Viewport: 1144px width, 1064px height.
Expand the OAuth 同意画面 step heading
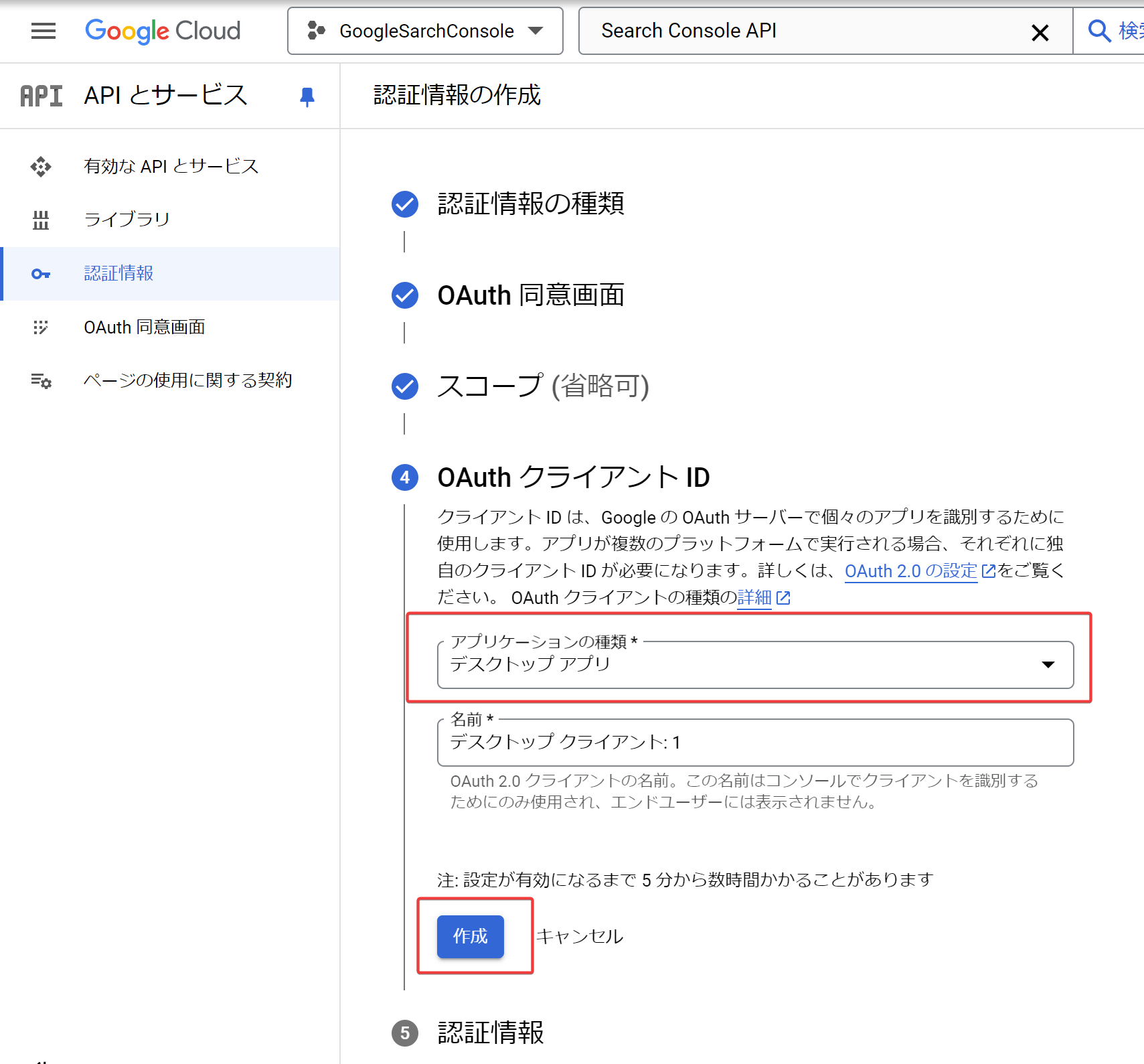(531, 295)
